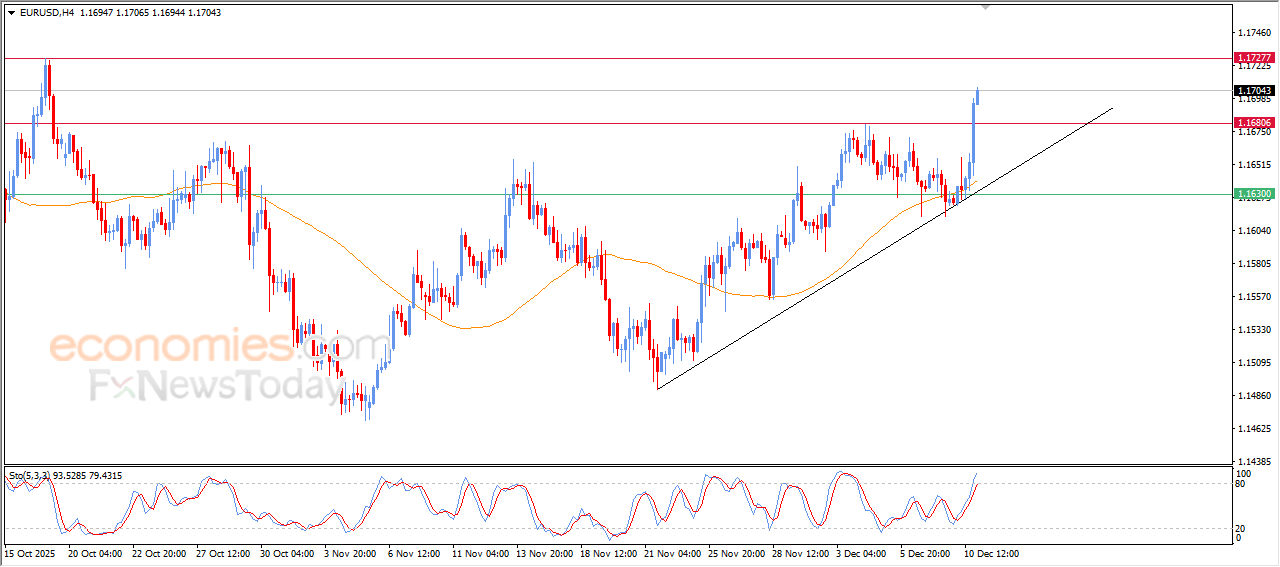The width and height of the screenshot is (1280, 567).
Task: Click the 1.17460 price scale value
Action: [x=1253, y=33]
